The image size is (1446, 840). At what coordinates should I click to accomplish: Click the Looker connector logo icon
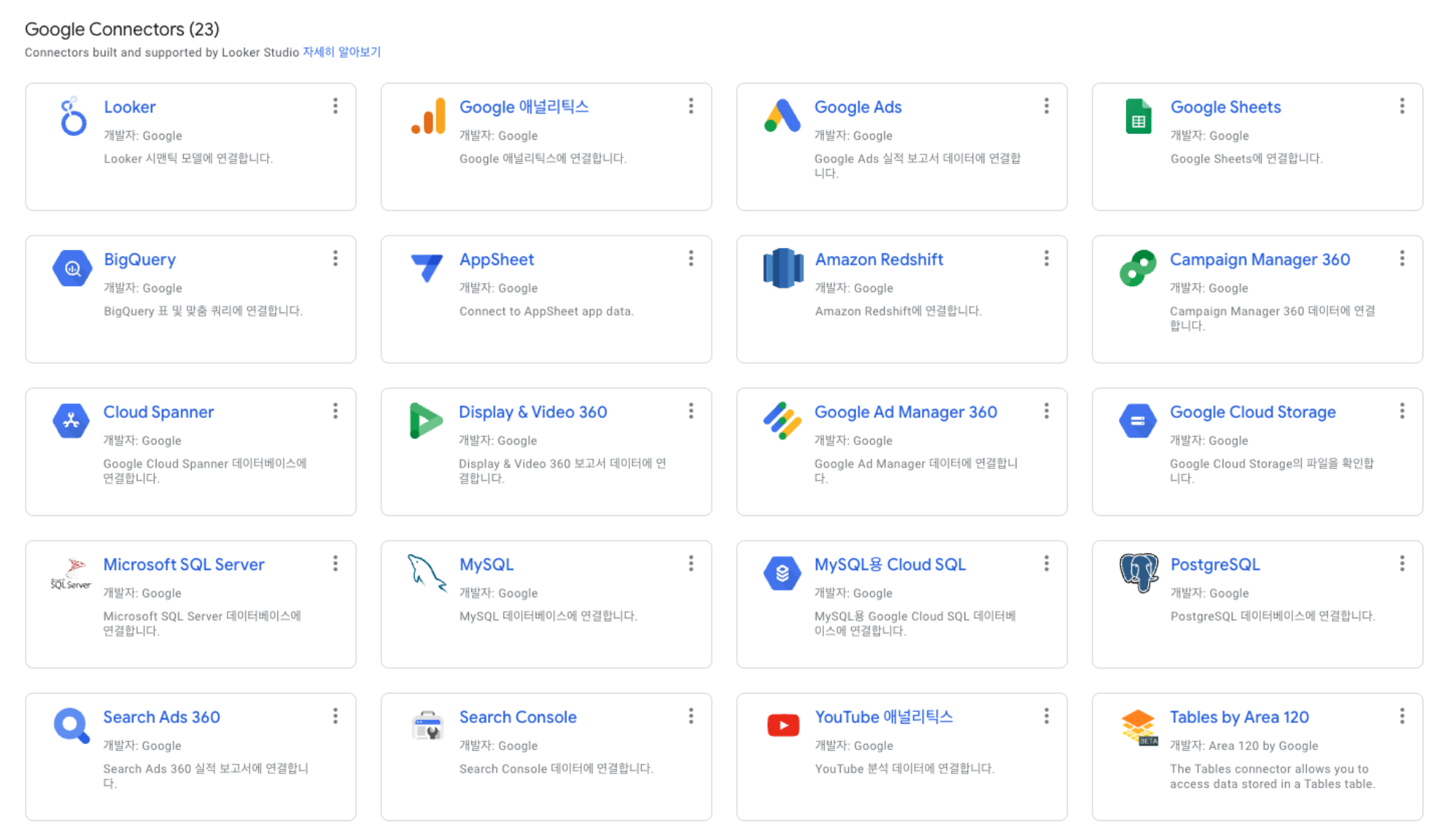tap(72, 117)
